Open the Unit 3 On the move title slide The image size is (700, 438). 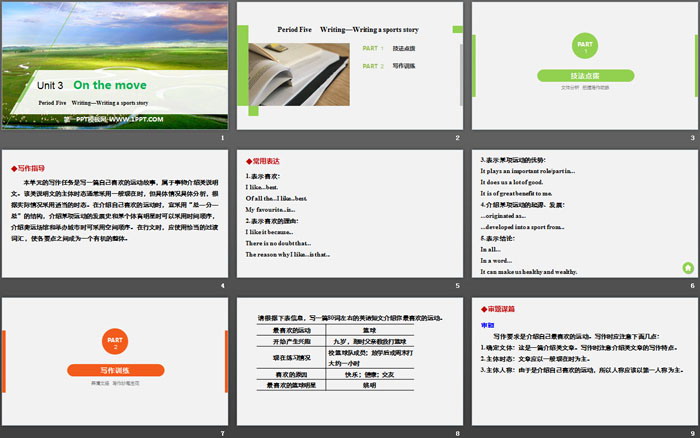pyautogui.click(x=115, y=68)
